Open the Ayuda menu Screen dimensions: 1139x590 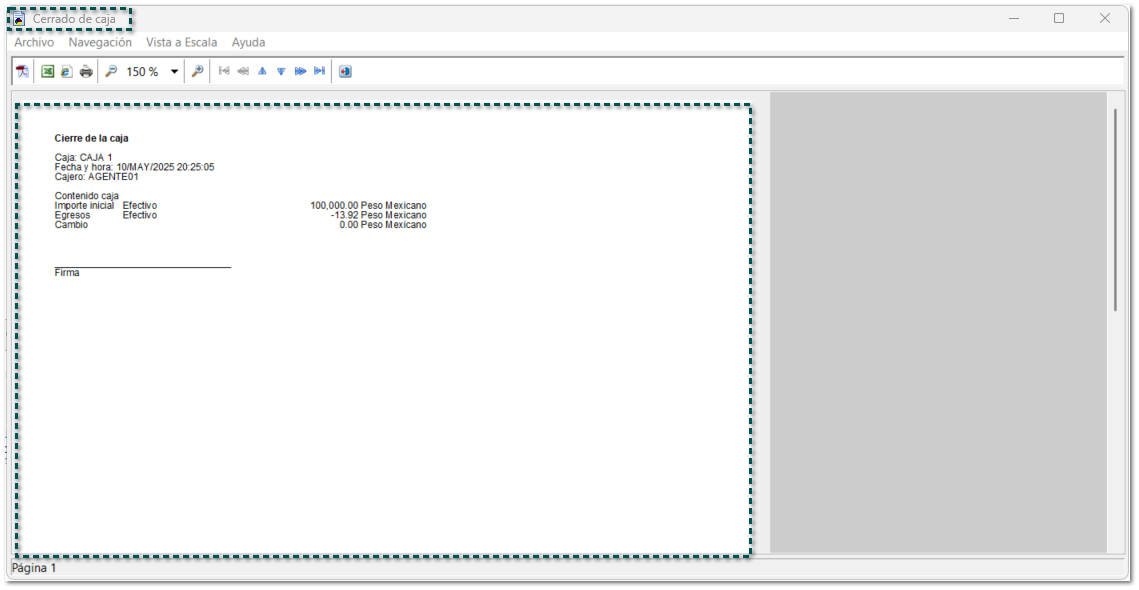pyautogui.click(x=248, y=42)
